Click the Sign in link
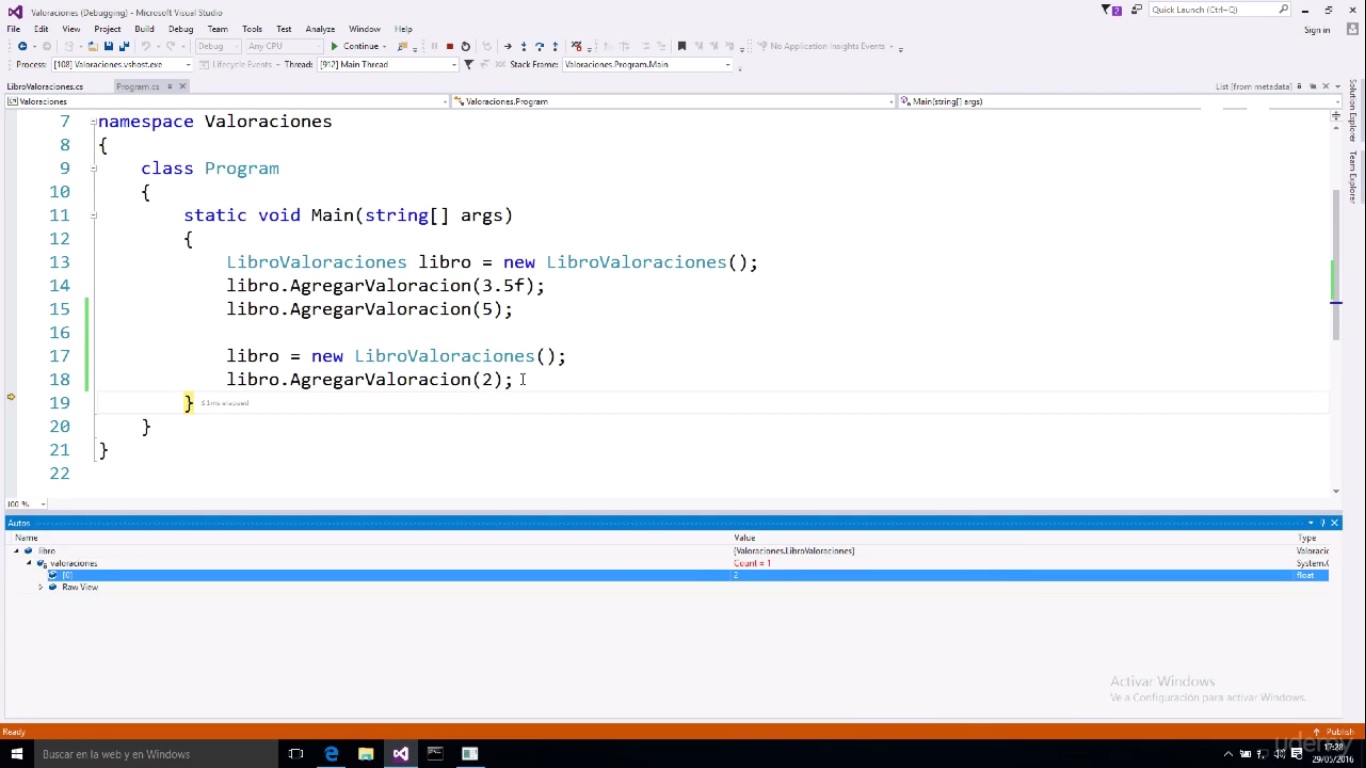This screenshot has height=768, width=1366. 1316,29
